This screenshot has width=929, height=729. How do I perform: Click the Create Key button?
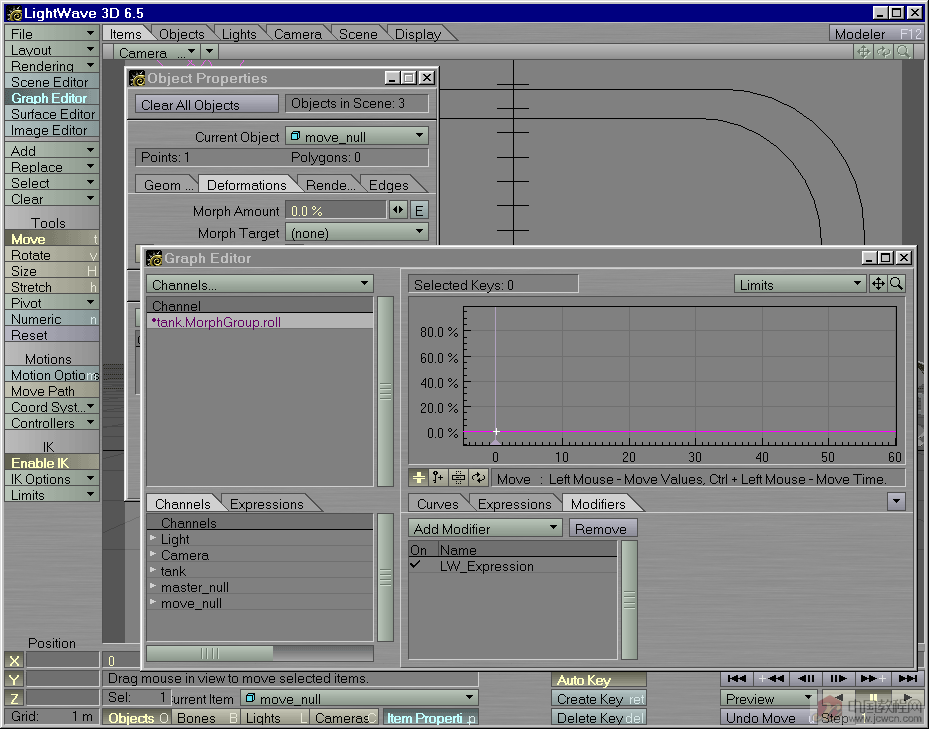coord(598,699)
